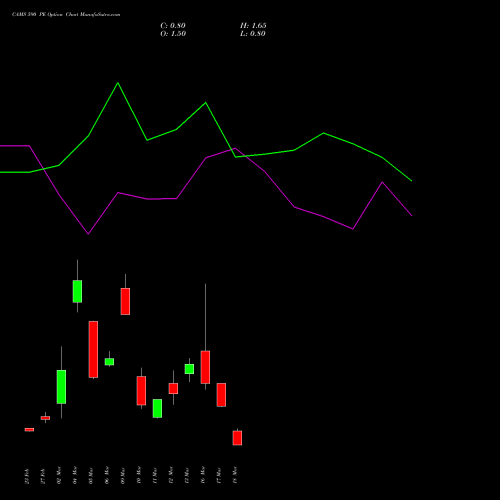Click the green candlestick for 13 Mar
Screen dimensions: 500x500
pyautogui.click(x=189, y=369)
